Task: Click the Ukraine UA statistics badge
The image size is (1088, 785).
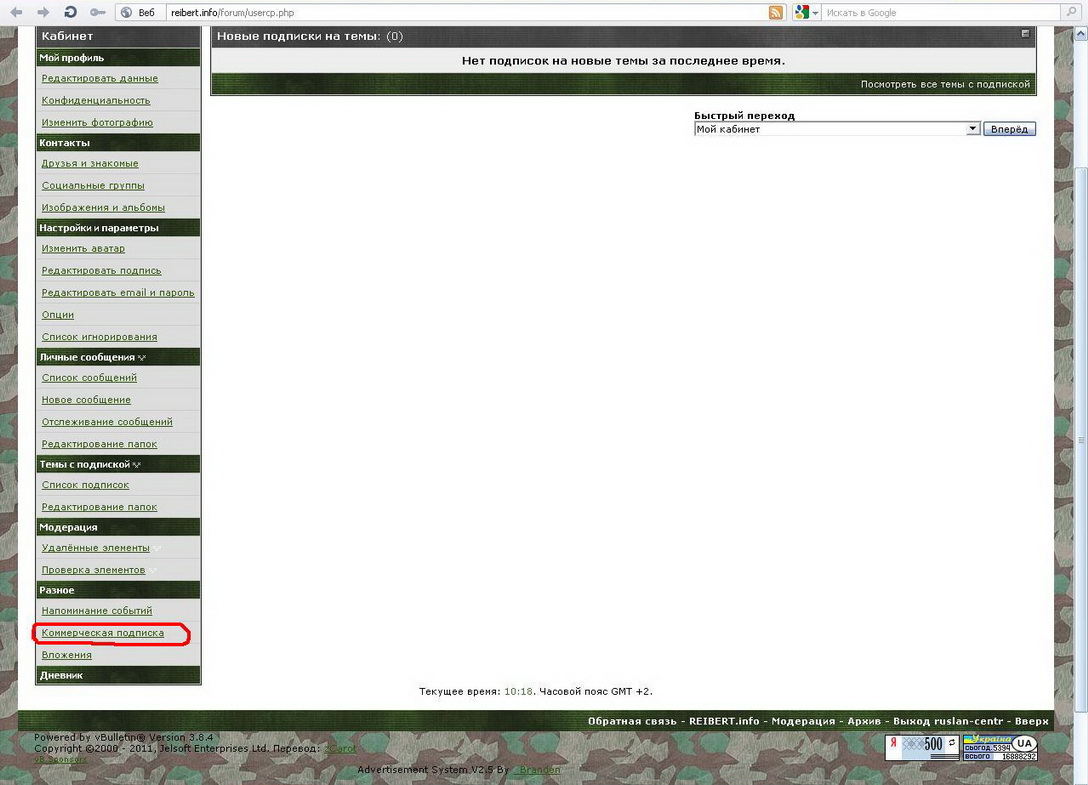Action: point(999,747)
